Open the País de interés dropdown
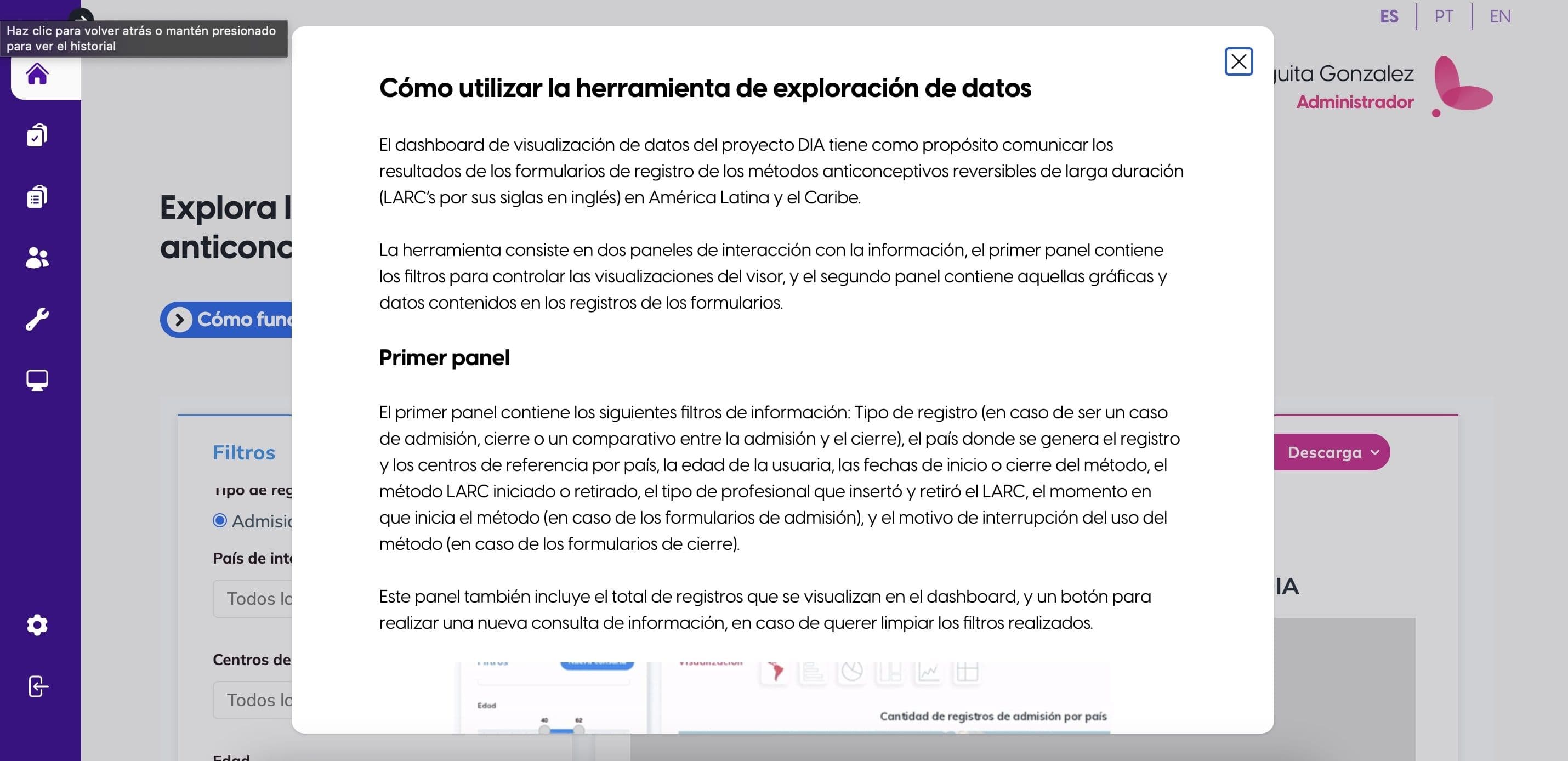The image size is (1568, 761). [253, 599]
